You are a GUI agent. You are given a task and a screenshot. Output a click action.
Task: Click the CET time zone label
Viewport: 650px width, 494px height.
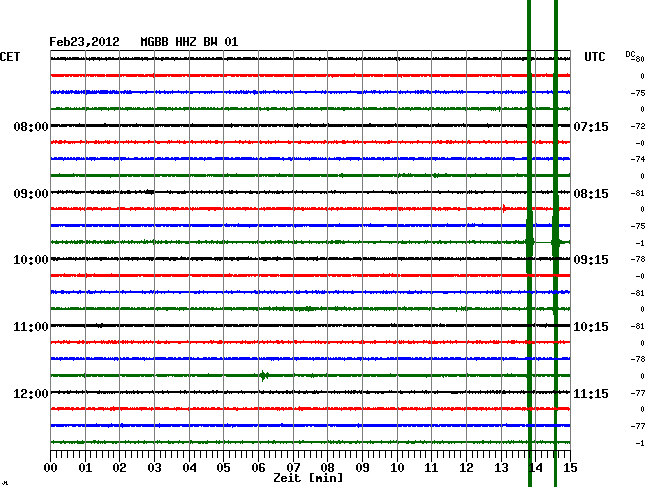pos(10,57)
